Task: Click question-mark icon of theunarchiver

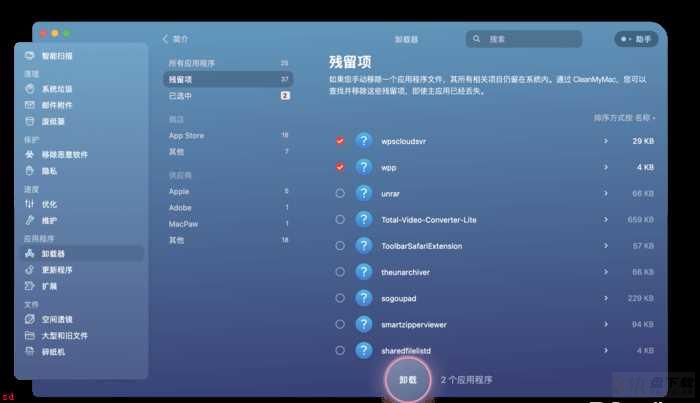Action: coord(364,272)
